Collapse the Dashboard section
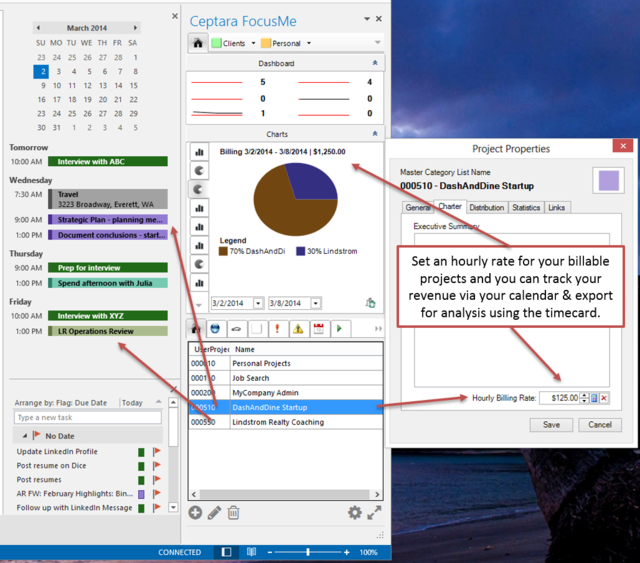Image resolution: width=640 pixels, height=563 pixels. click(x=375, y=63)
